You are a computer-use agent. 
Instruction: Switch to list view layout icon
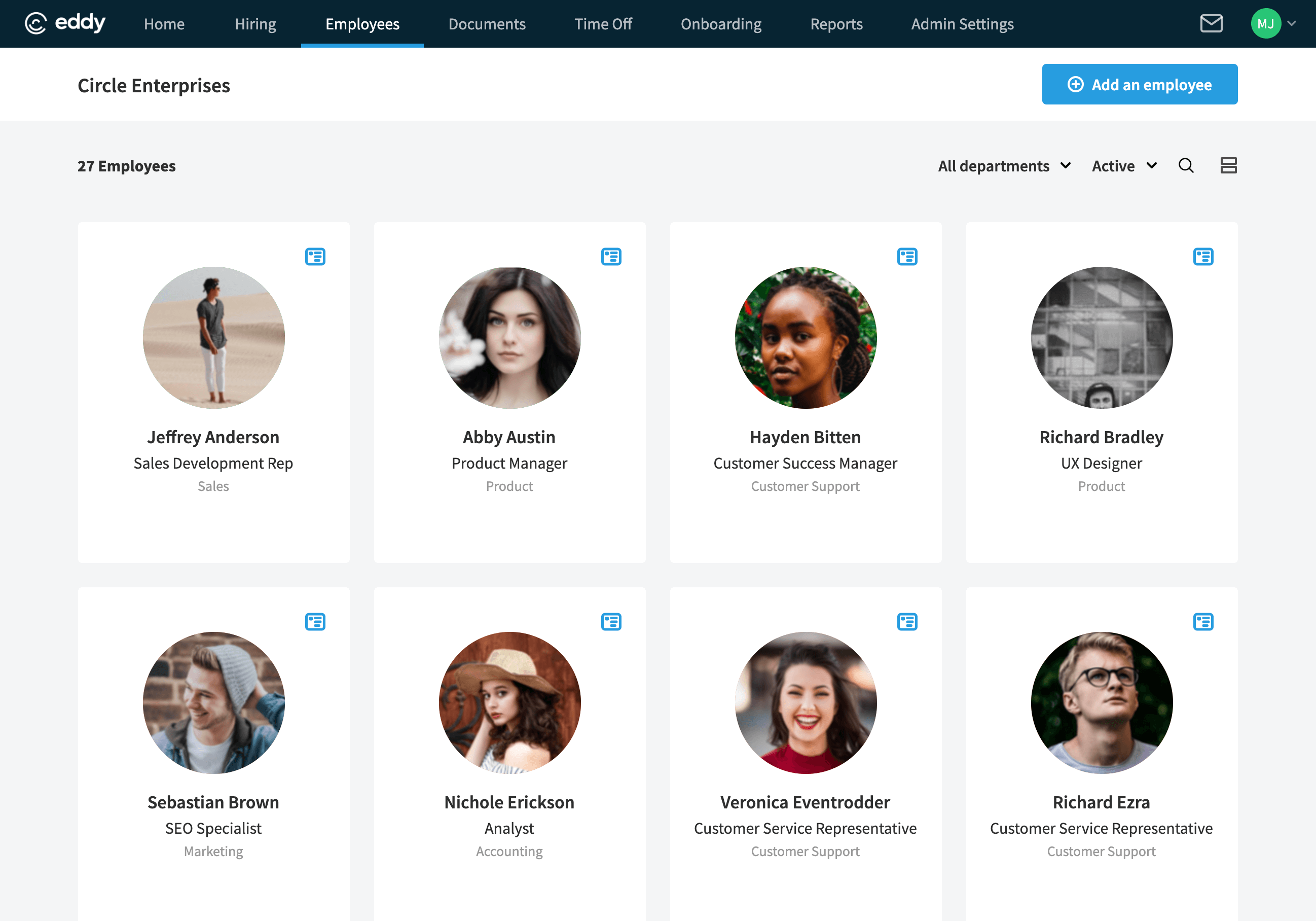click(x=1228, y=166)
